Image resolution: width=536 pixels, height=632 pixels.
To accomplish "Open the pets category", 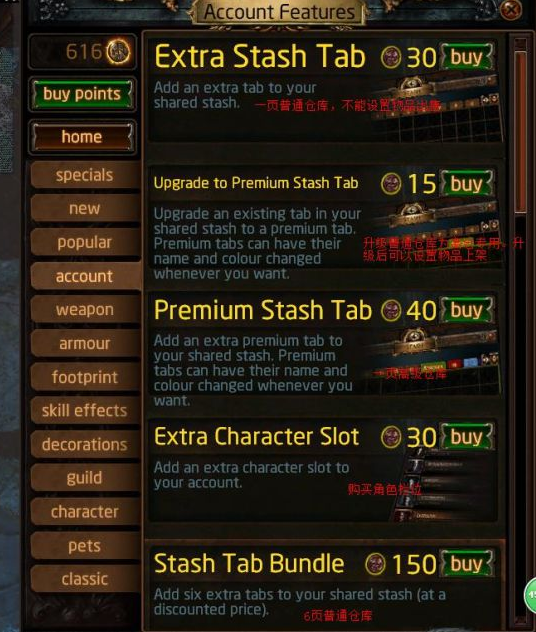I will [x=85, y=545].
